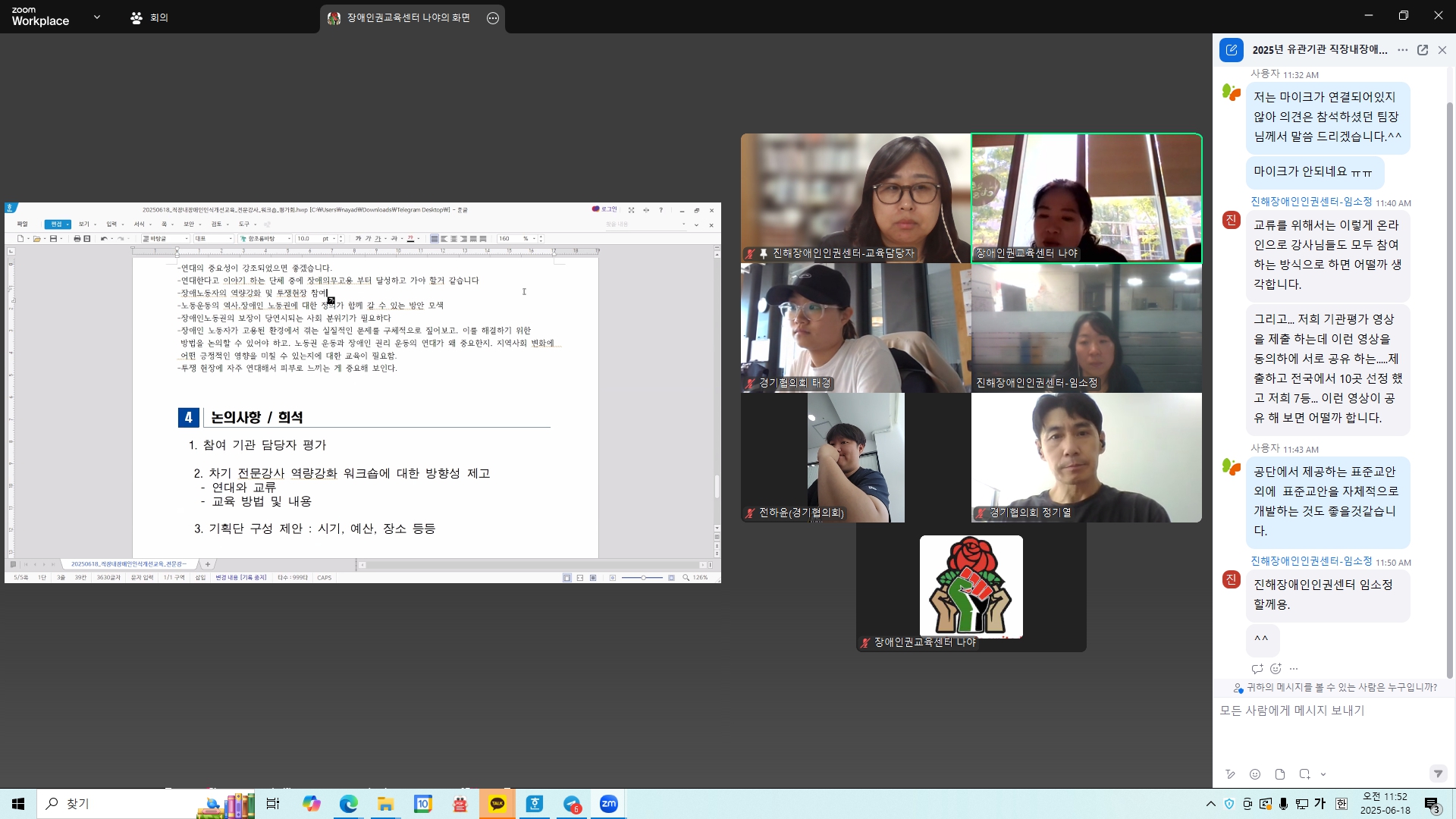Click 'who can see your messages' link
1456x819 pixels.
coord(1341,687)
